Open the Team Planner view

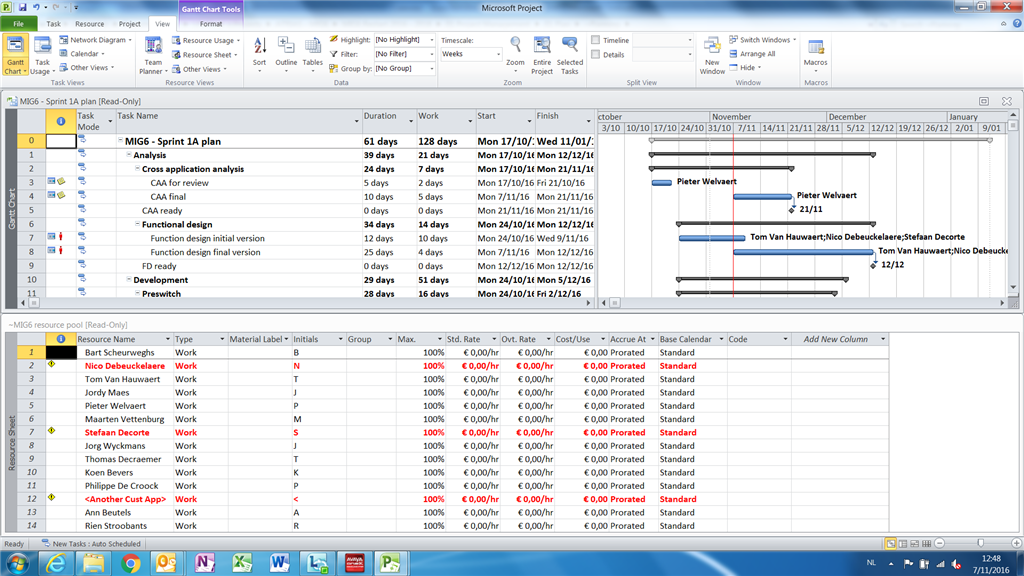[153, 56]
